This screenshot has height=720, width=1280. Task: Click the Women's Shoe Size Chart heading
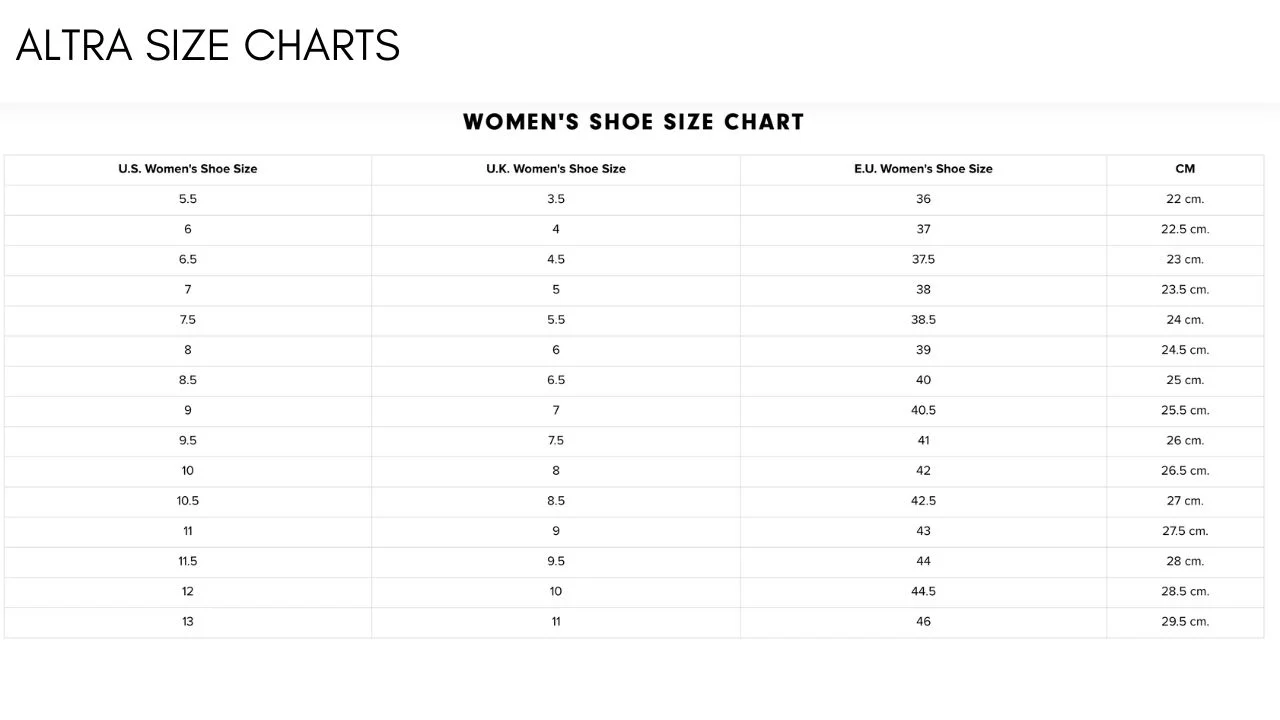point(633,122)
